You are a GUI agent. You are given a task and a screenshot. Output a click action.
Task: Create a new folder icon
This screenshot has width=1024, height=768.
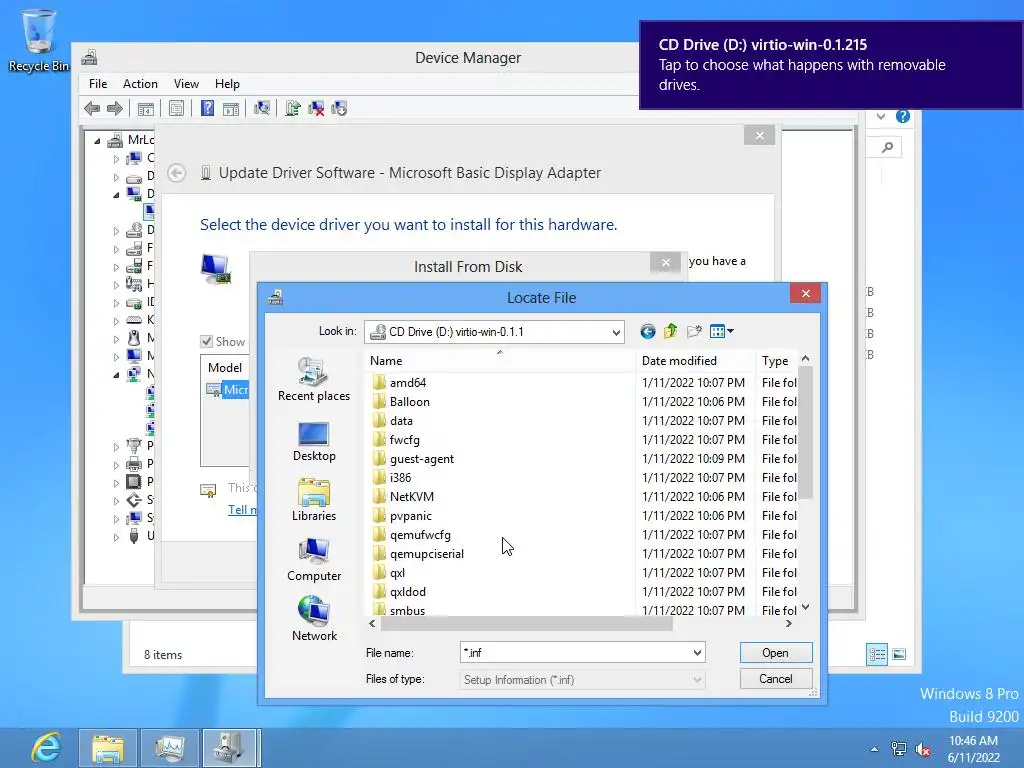tap(694, 332)
